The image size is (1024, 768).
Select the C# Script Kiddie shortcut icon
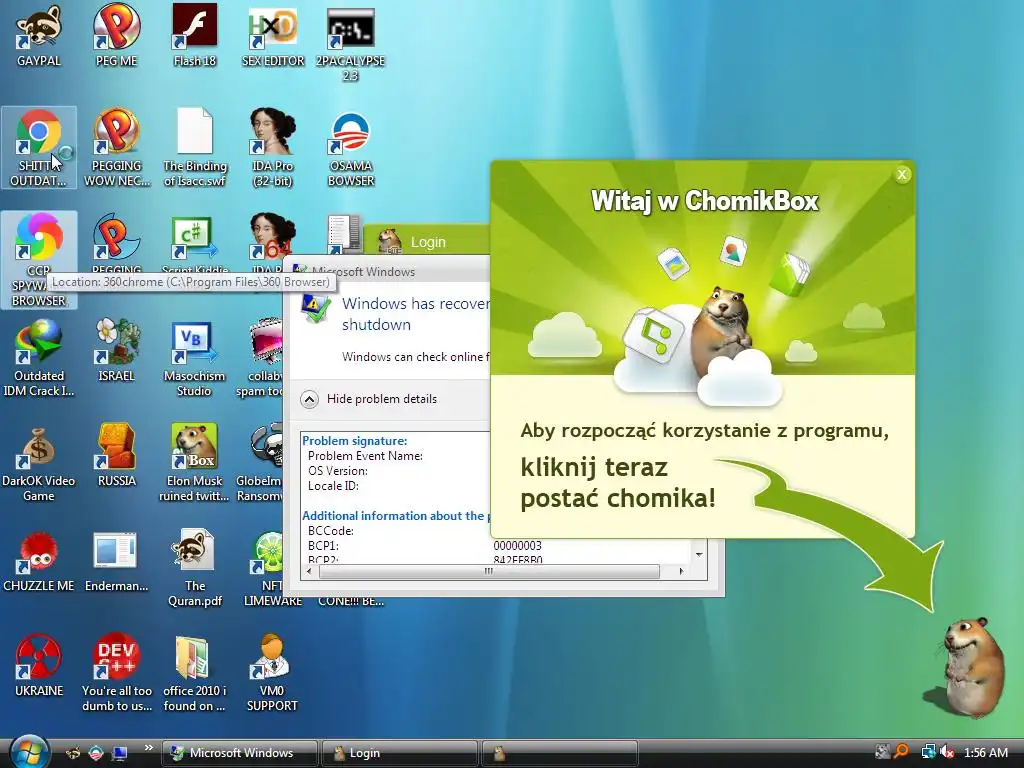point(195,239)
